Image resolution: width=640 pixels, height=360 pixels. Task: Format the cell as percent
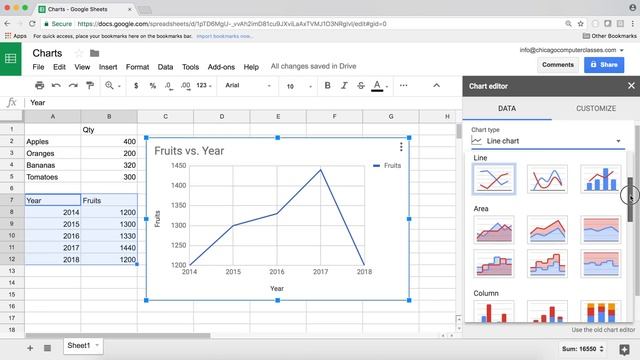(x=152, y=86)
